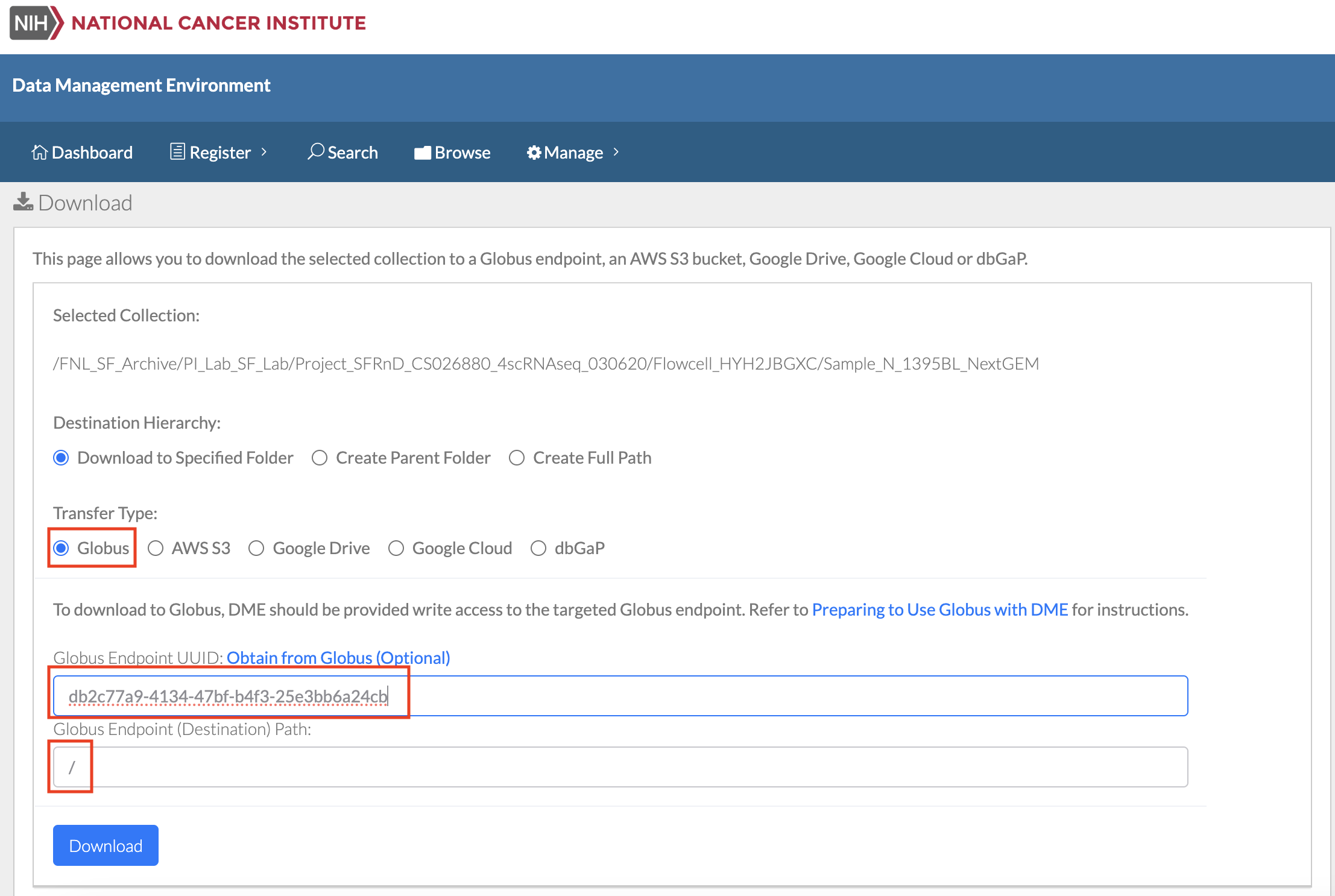The height and width of the screenshot is (896, 1335).
Task: Expand the Manage menu chevron
Action: 616,152
